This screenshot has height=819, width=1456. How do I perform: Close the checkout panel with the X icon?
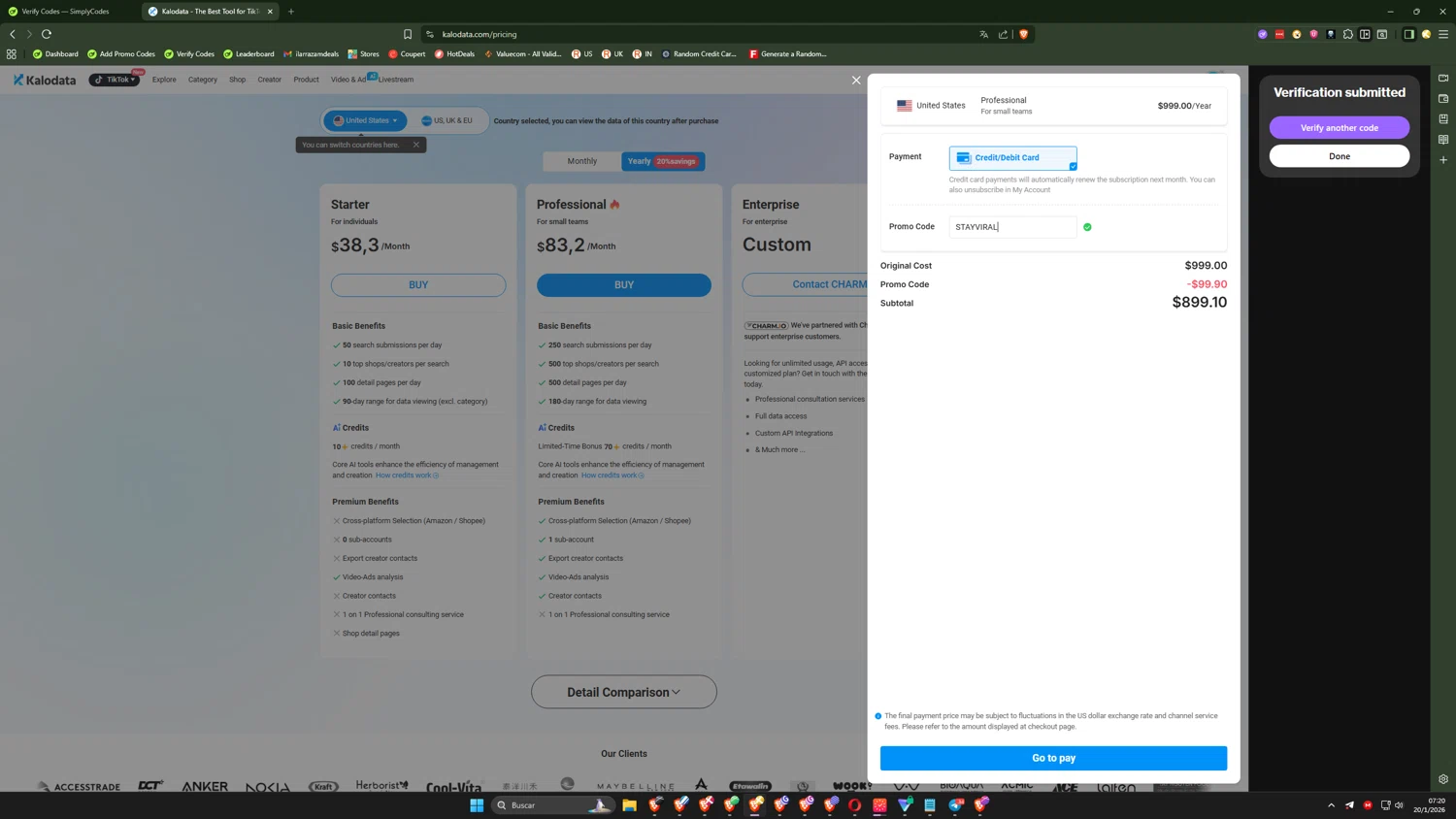coord(856,81)
